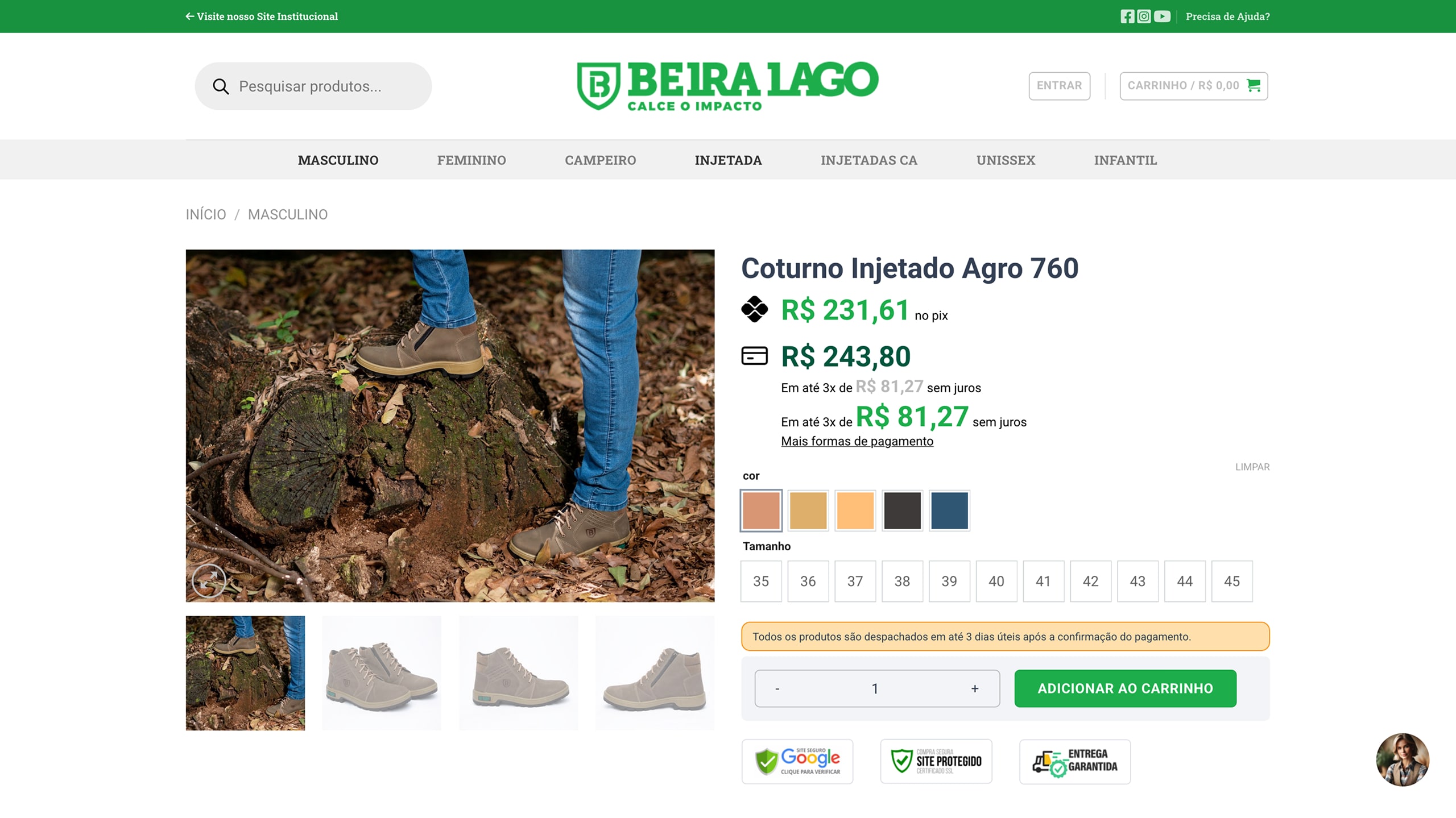Viewport: 1456px width, 818px height.
Task: Choose size 35
Action: (x=760, y=581)
